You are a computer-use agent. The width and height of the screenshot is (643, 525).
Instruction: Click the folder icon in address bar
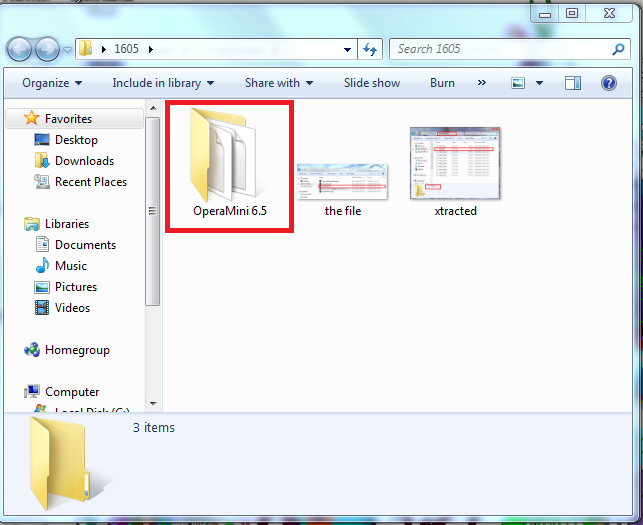pos(86,49)
